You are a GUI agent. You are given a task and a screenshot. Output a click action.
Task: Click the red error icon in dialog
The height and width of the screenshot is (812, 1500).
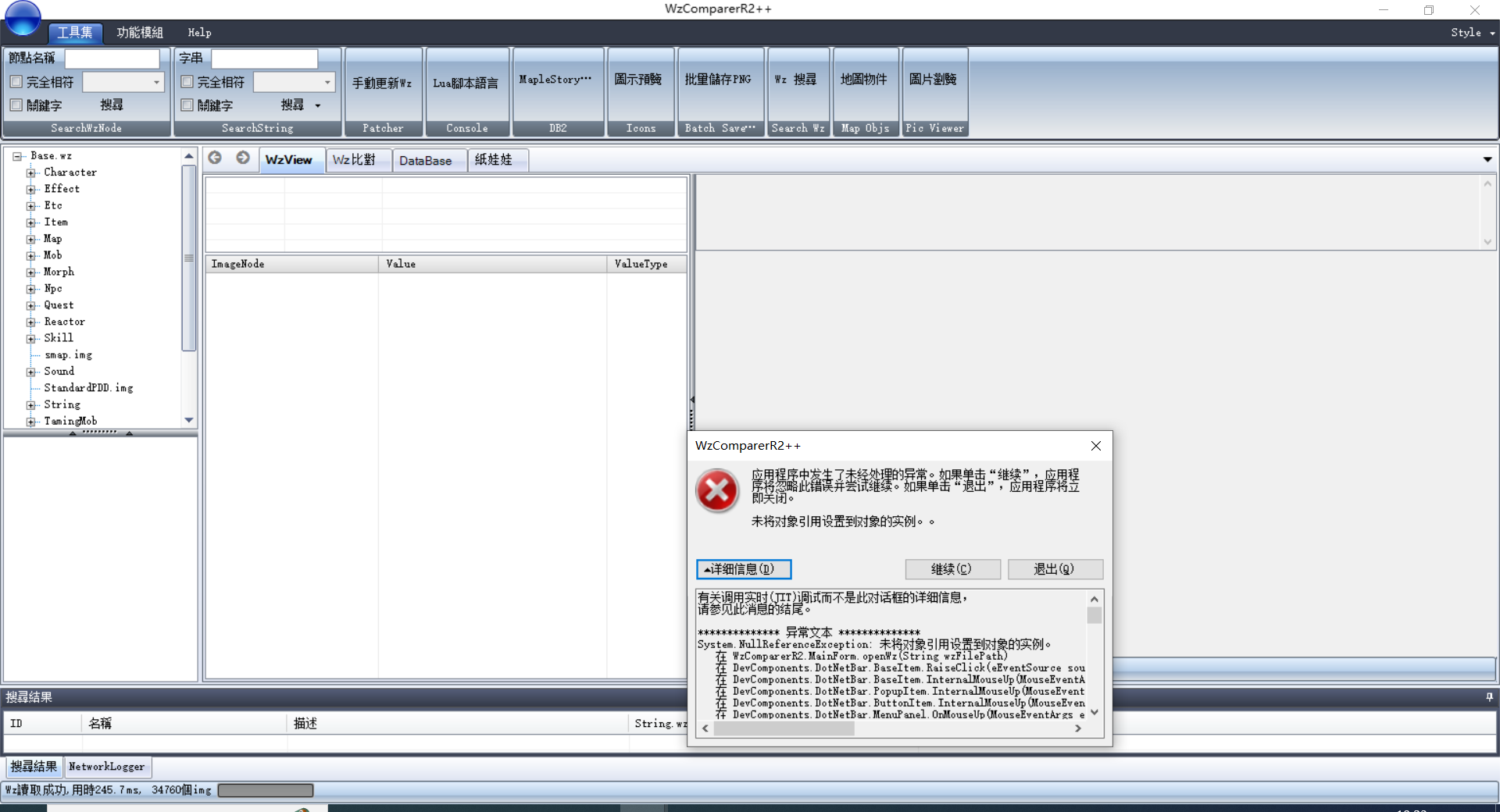(x=717, y=491)
